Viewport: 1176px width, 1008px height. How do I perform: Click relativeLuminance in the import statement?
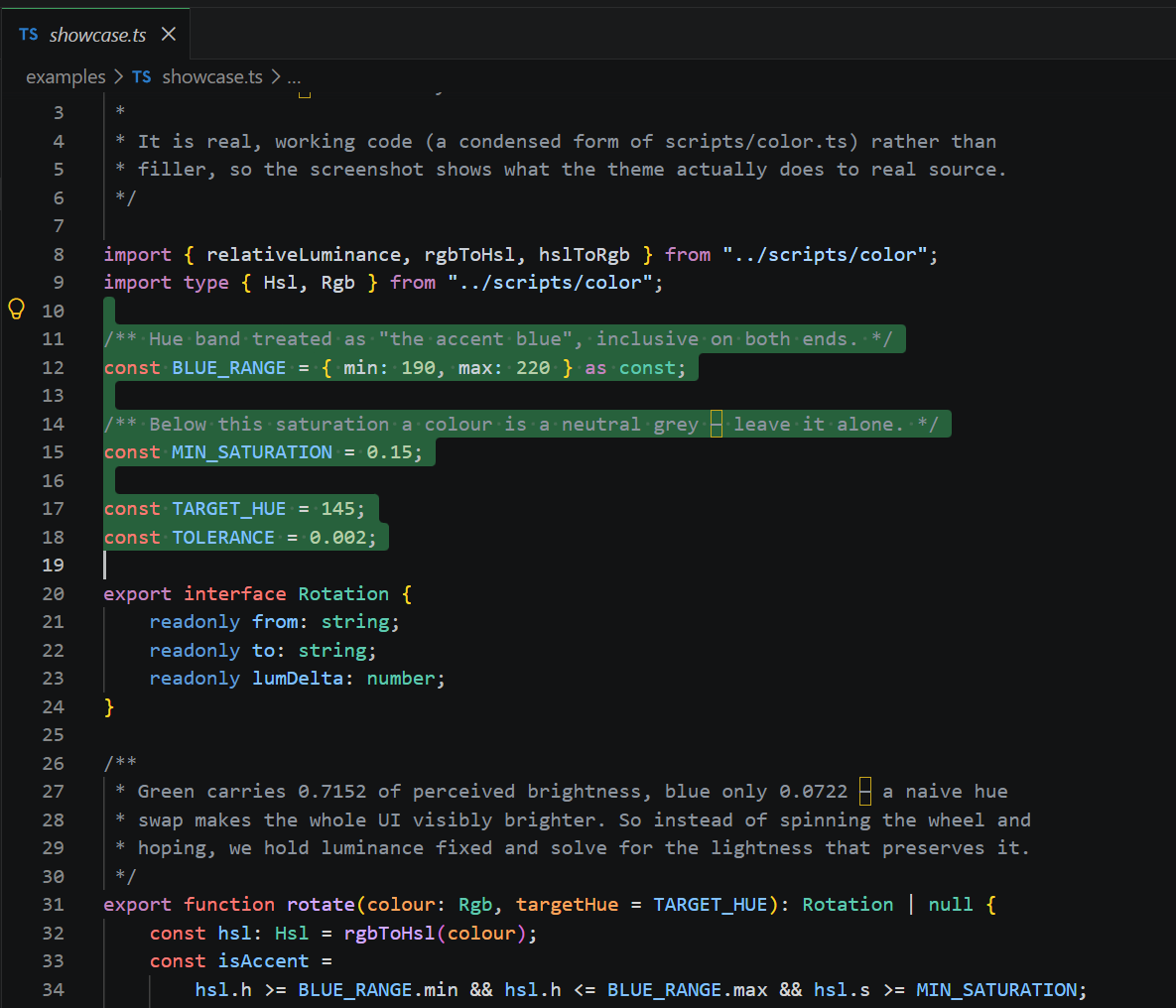tap(303, 255)
